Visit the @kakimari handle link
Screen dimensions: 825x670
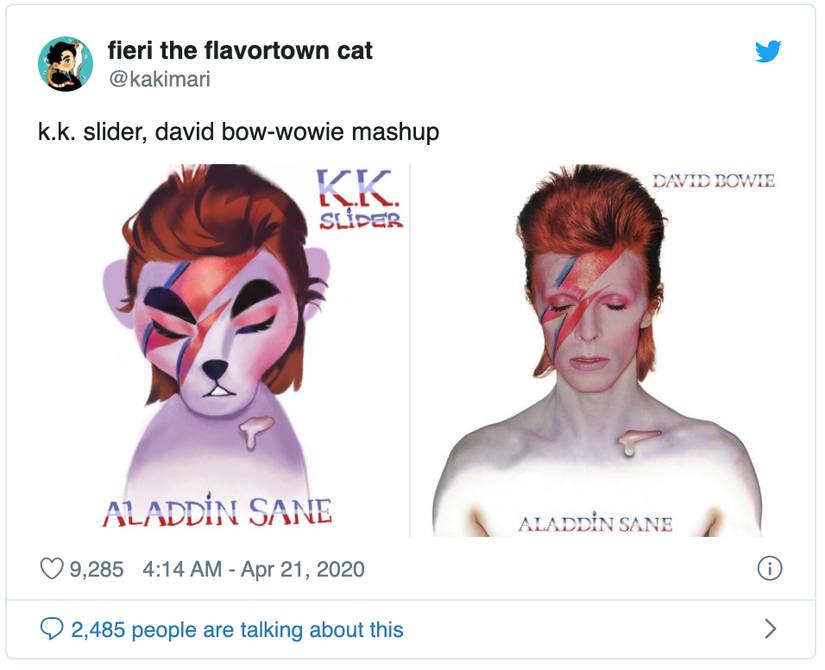158,78
